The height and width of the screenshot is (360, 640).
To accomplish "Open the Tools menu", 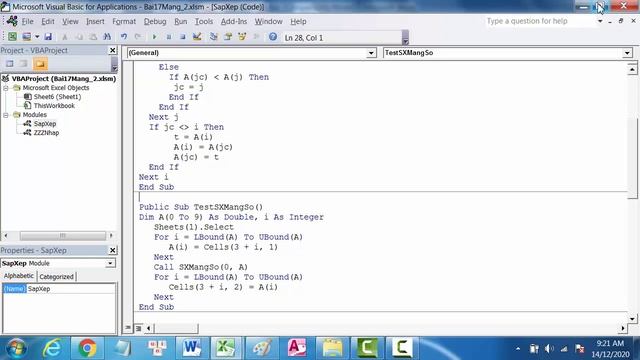I will [x=204, y=21].
